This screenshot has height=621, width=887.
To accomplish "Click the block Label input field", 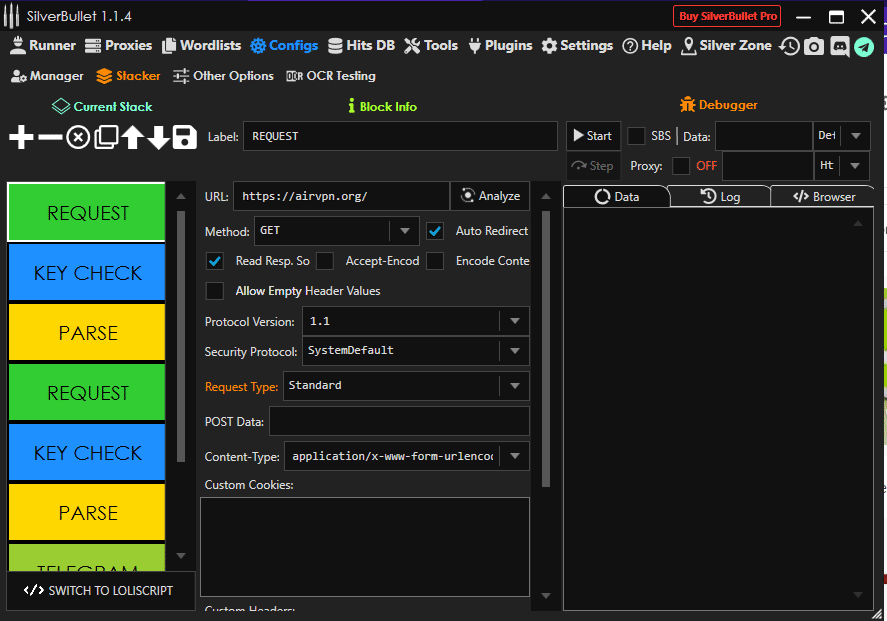I will click(401, 136).
